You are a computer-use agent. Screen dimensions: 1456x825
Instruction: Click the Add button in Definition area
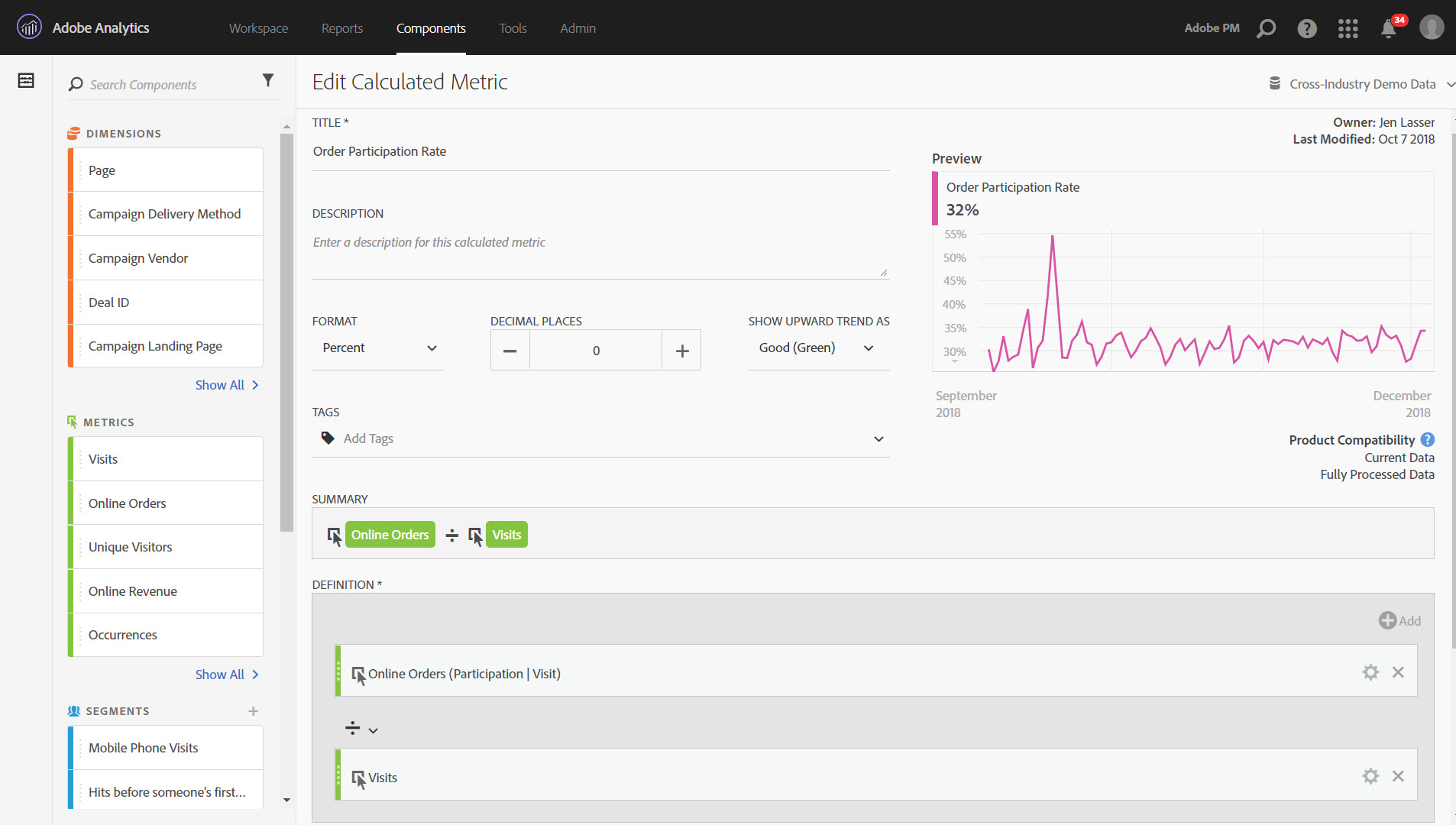pos(1399,620)
